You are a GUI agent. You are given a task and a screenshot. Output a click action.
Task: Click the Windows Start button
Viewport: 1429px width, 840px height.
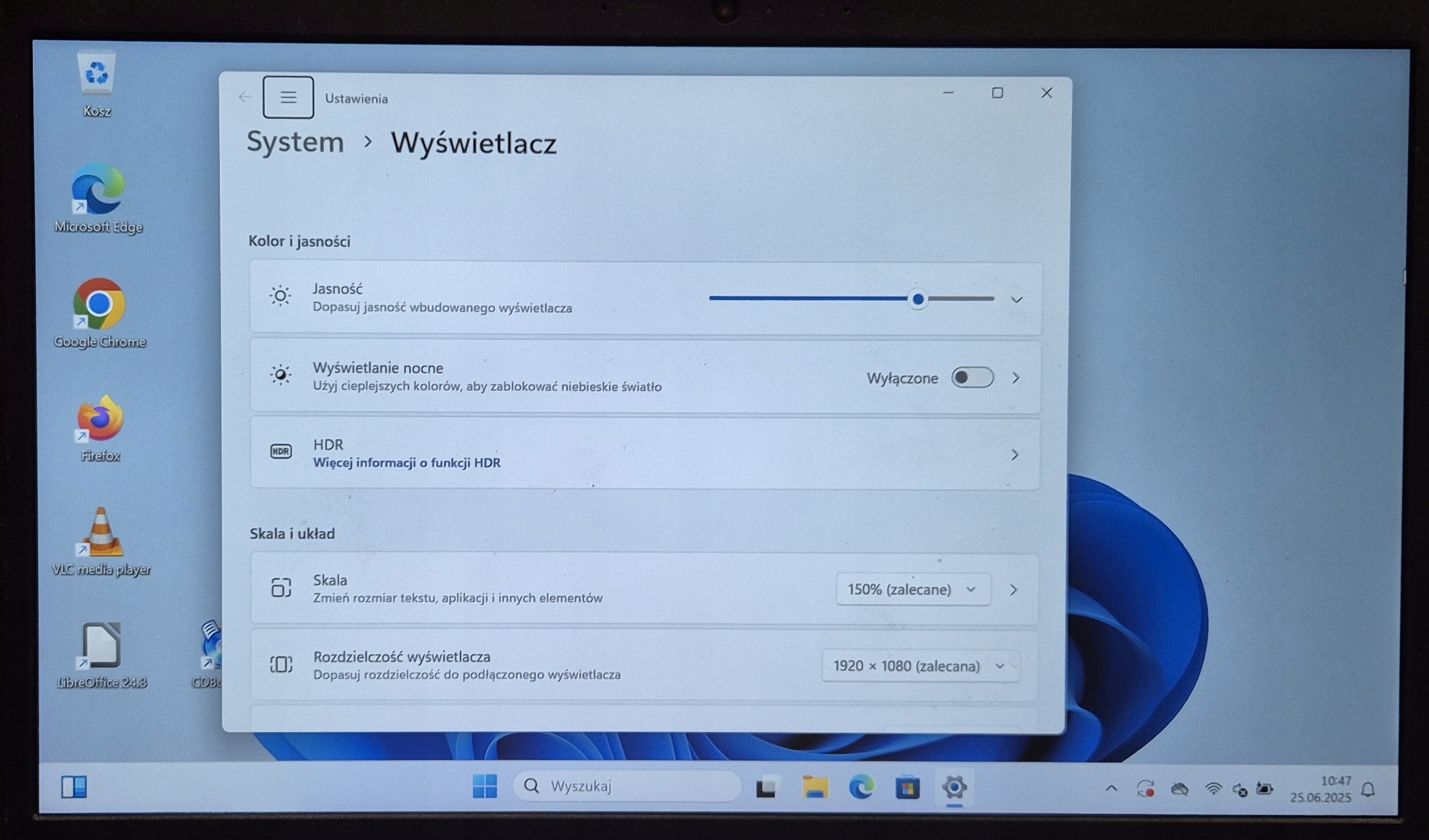(485, 787)
